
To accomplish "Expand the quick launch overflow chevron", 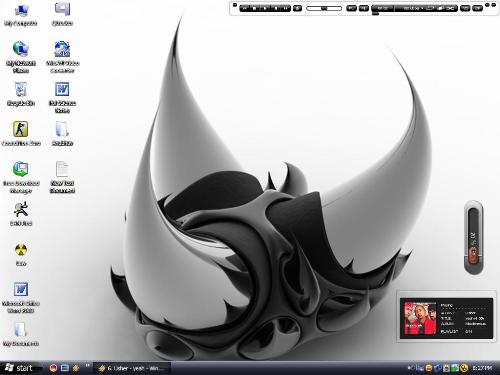I will [87, 365].
